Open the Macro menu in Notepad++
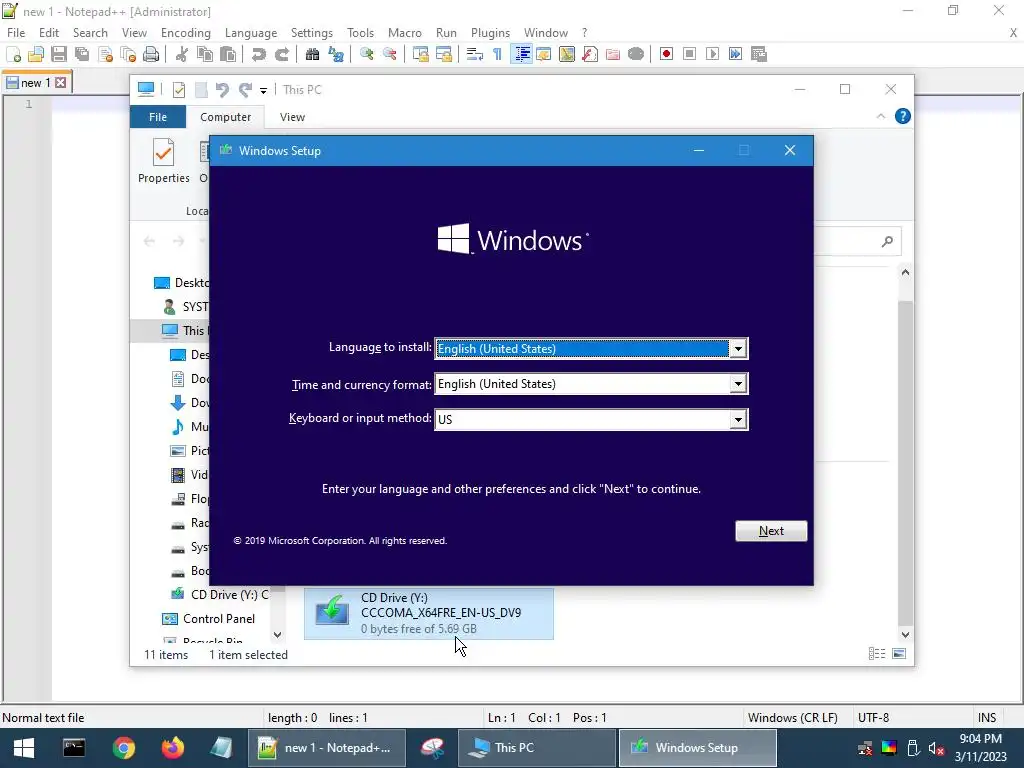The height and width of the screenshot is (768, 1024). pyautogui.click(x=405, y=33)
